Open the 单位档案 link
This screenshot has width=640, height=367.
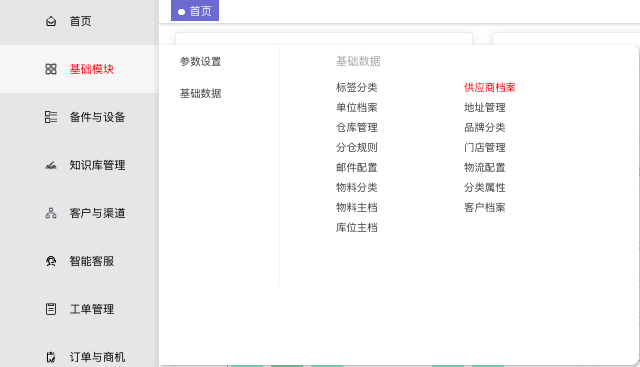pos(356,107)
